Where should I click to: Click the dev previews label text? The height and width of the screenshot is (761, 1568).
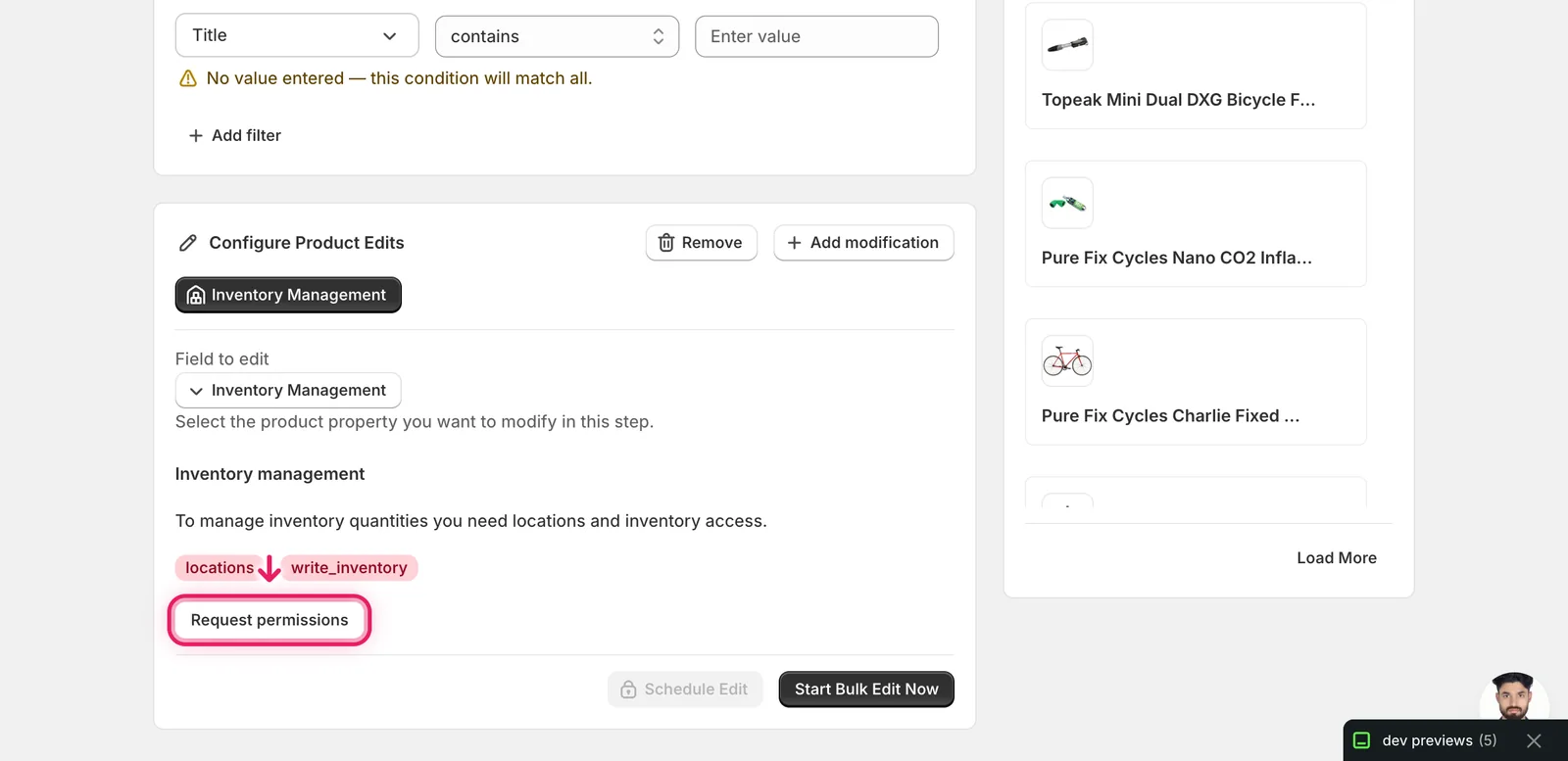click(1427, 740)
